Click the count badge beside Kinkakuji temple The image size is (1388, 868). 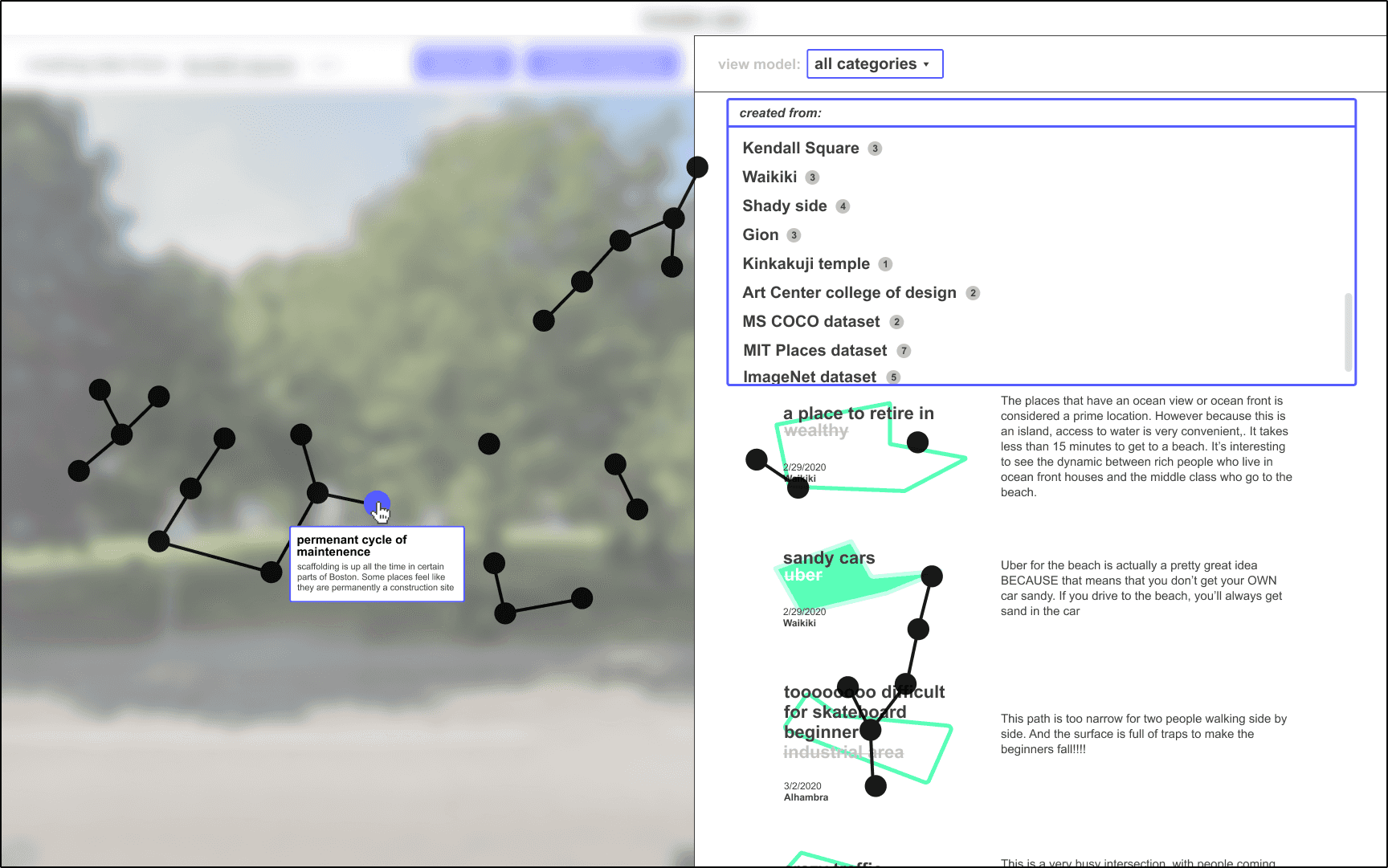pyautogui.click(x=885, y=264)
